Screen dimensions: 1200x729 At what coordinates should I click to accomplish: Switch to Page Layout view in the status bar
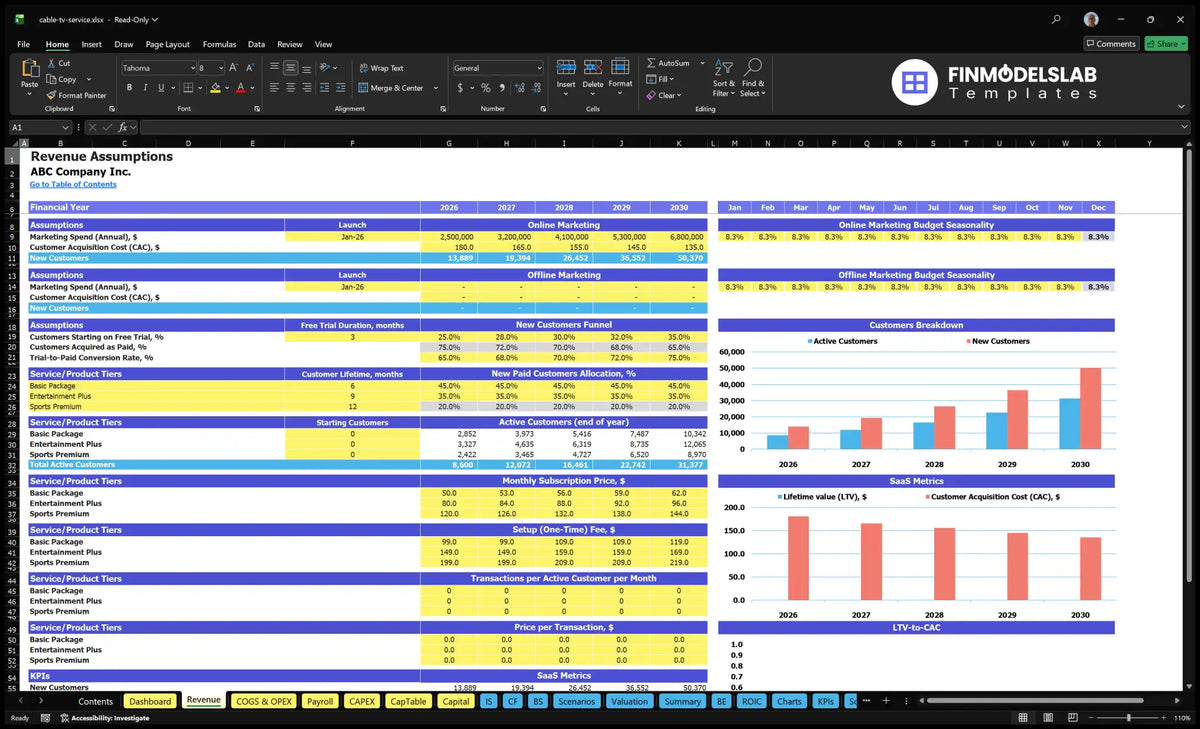click(1047, 718)
